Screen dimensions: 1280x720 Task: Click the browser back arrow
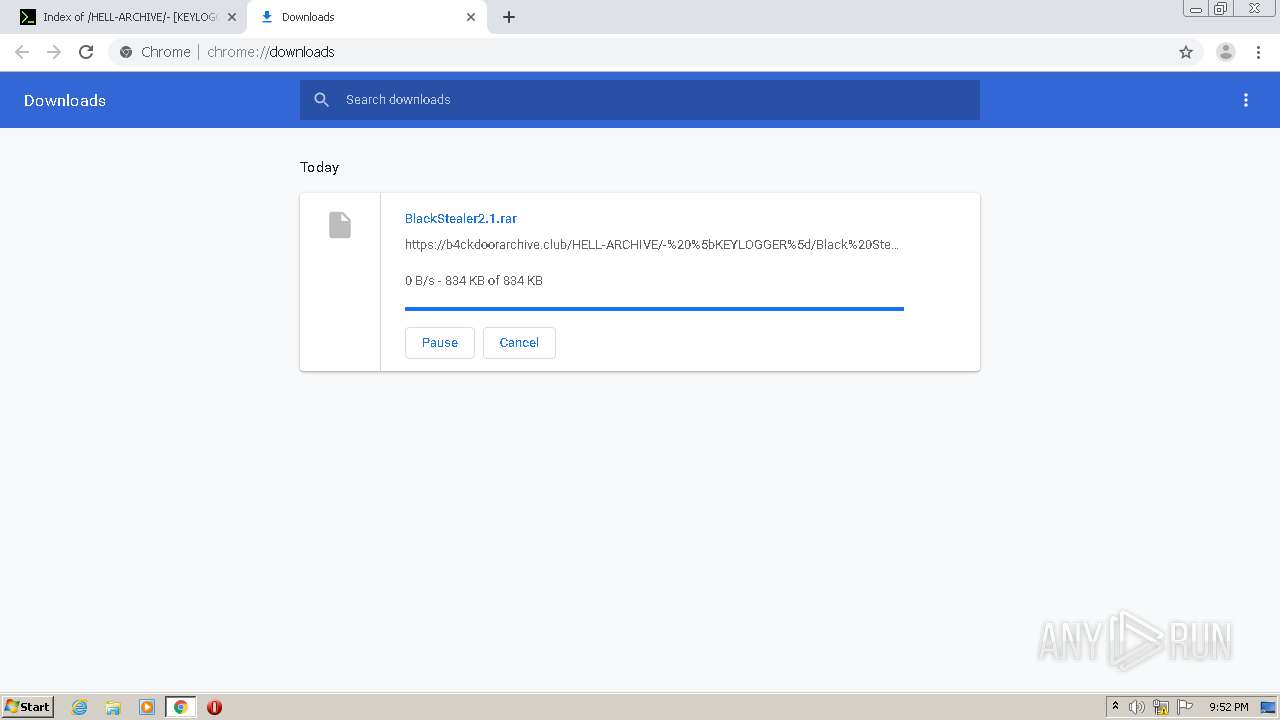[22, 52]
